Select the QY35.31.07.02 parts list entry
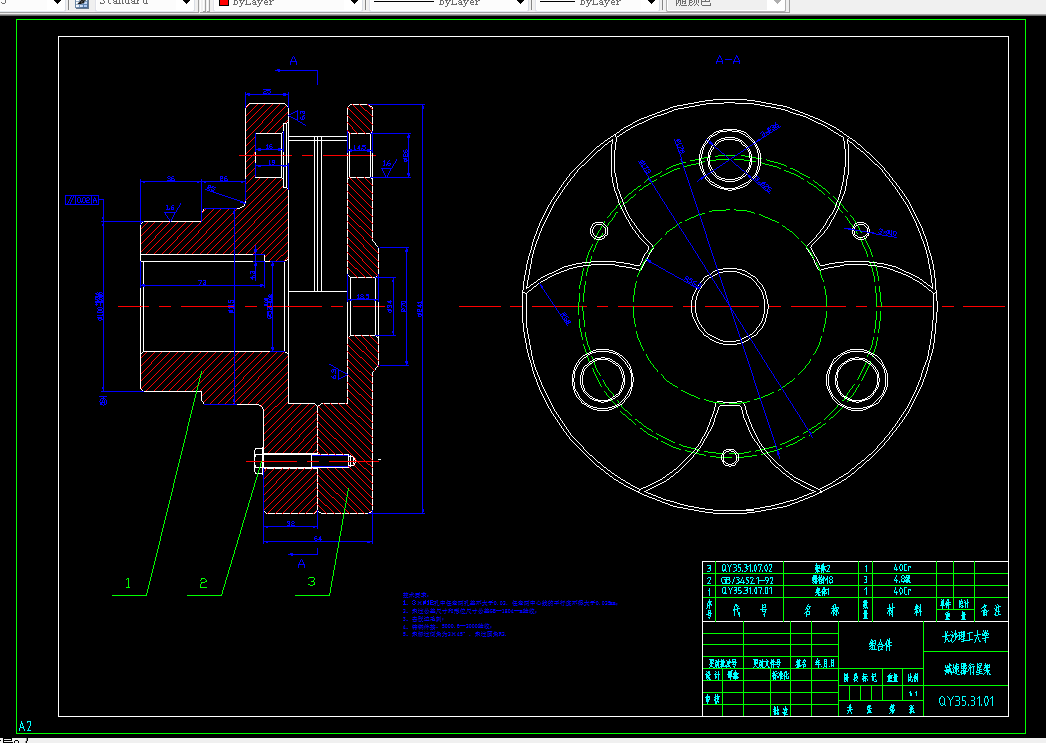 point(746,568)
